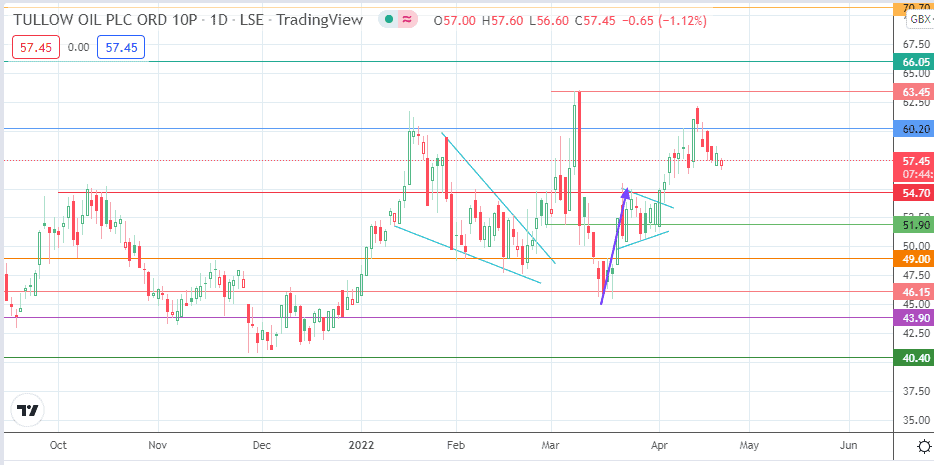Click 37.50 on price scale
Screen dimensions: 934x465
[916, 391]
